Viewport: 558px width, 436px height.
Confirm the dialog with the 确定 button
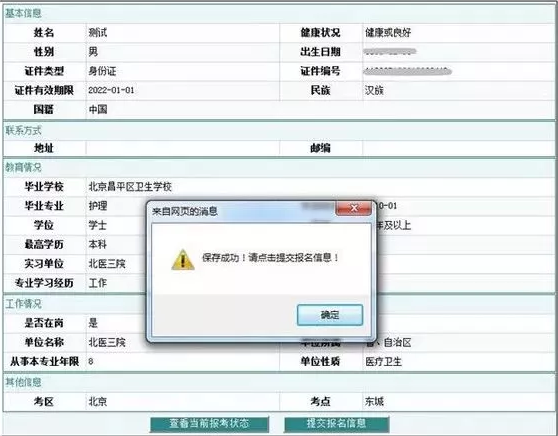tap(330, 315)
